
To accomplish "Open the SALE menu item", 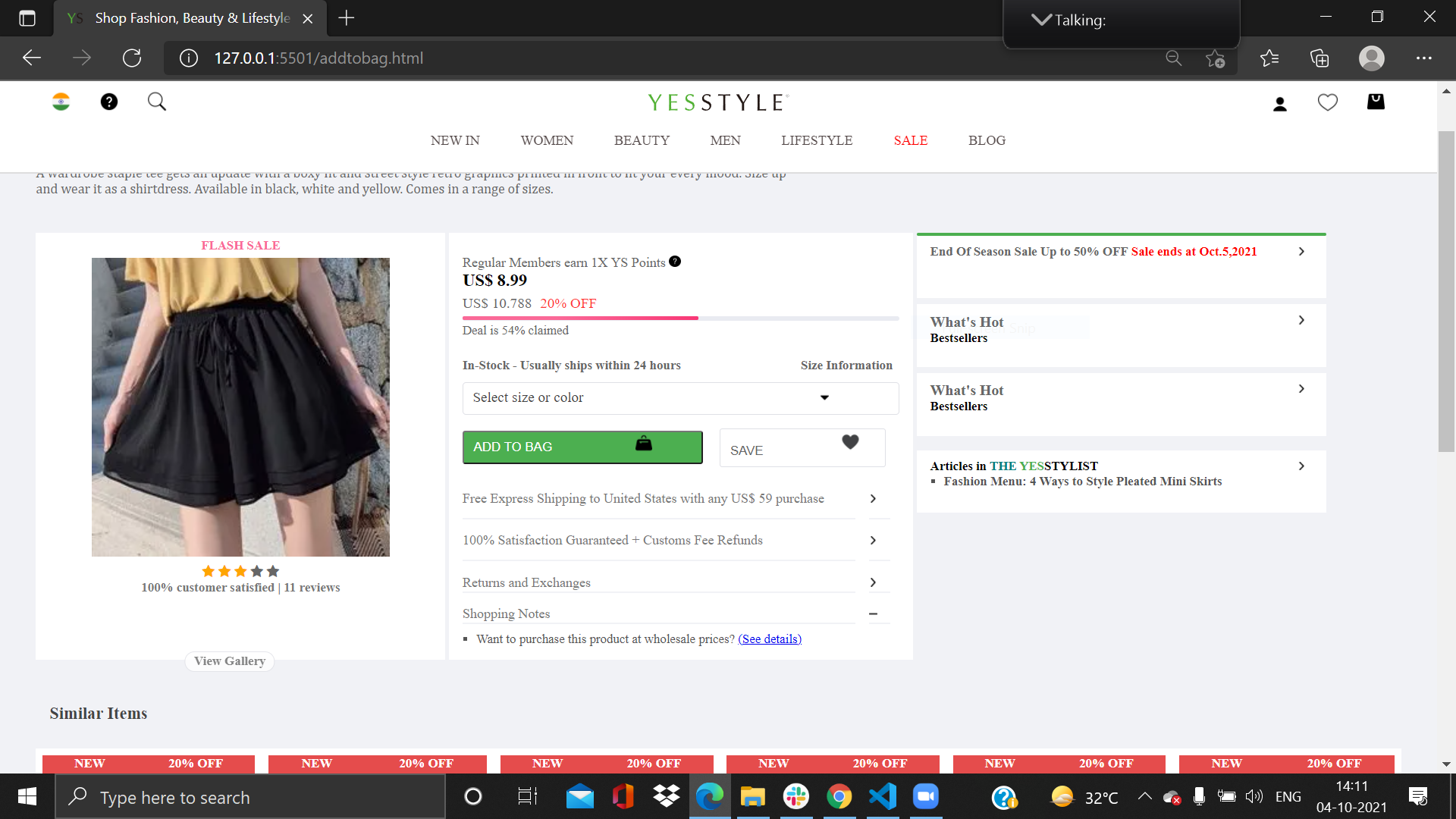I will click(910, 140).
